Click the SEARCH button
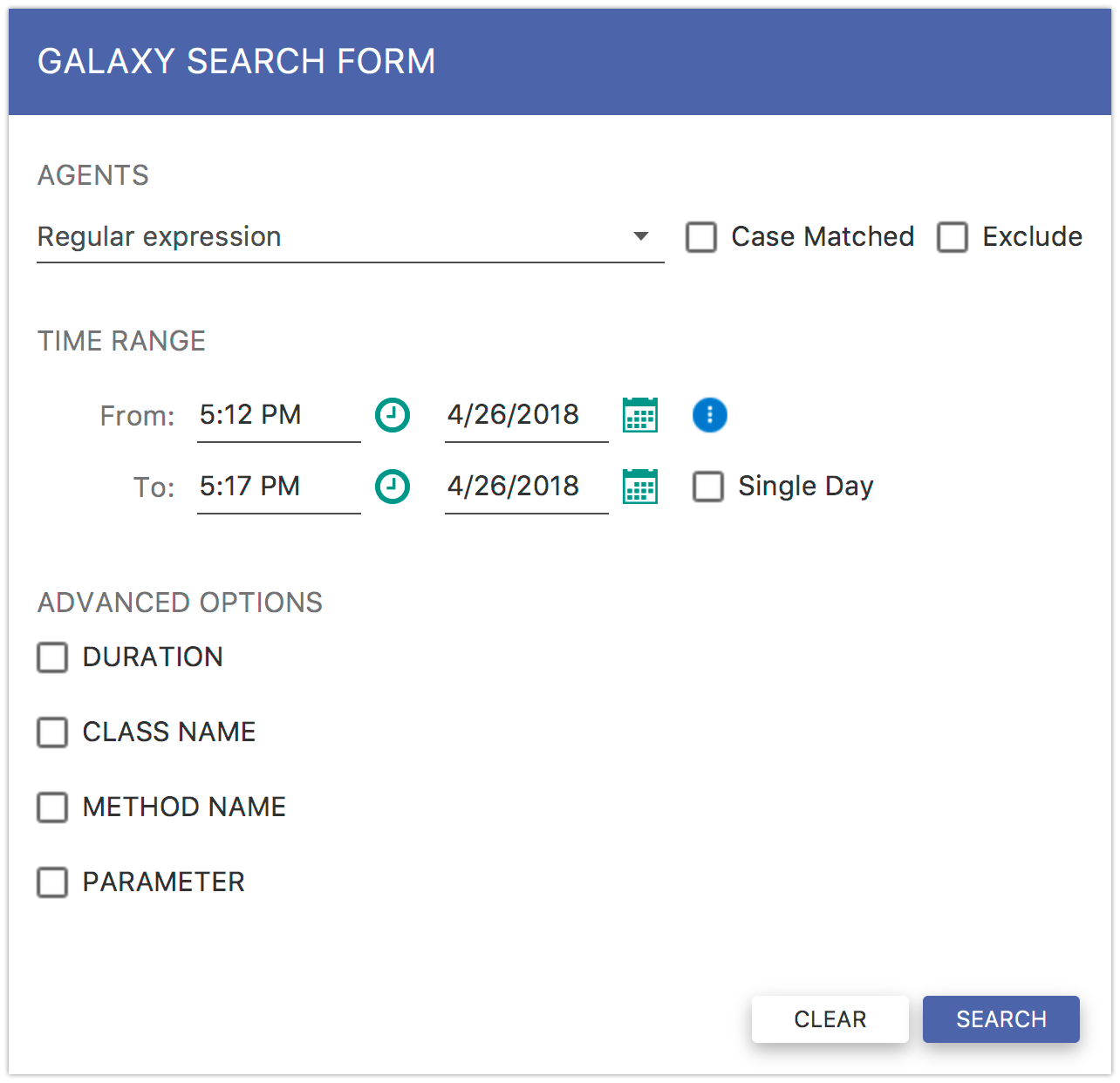Viewport: 1120px width, 1083px height. (x=1001, y=1019)
